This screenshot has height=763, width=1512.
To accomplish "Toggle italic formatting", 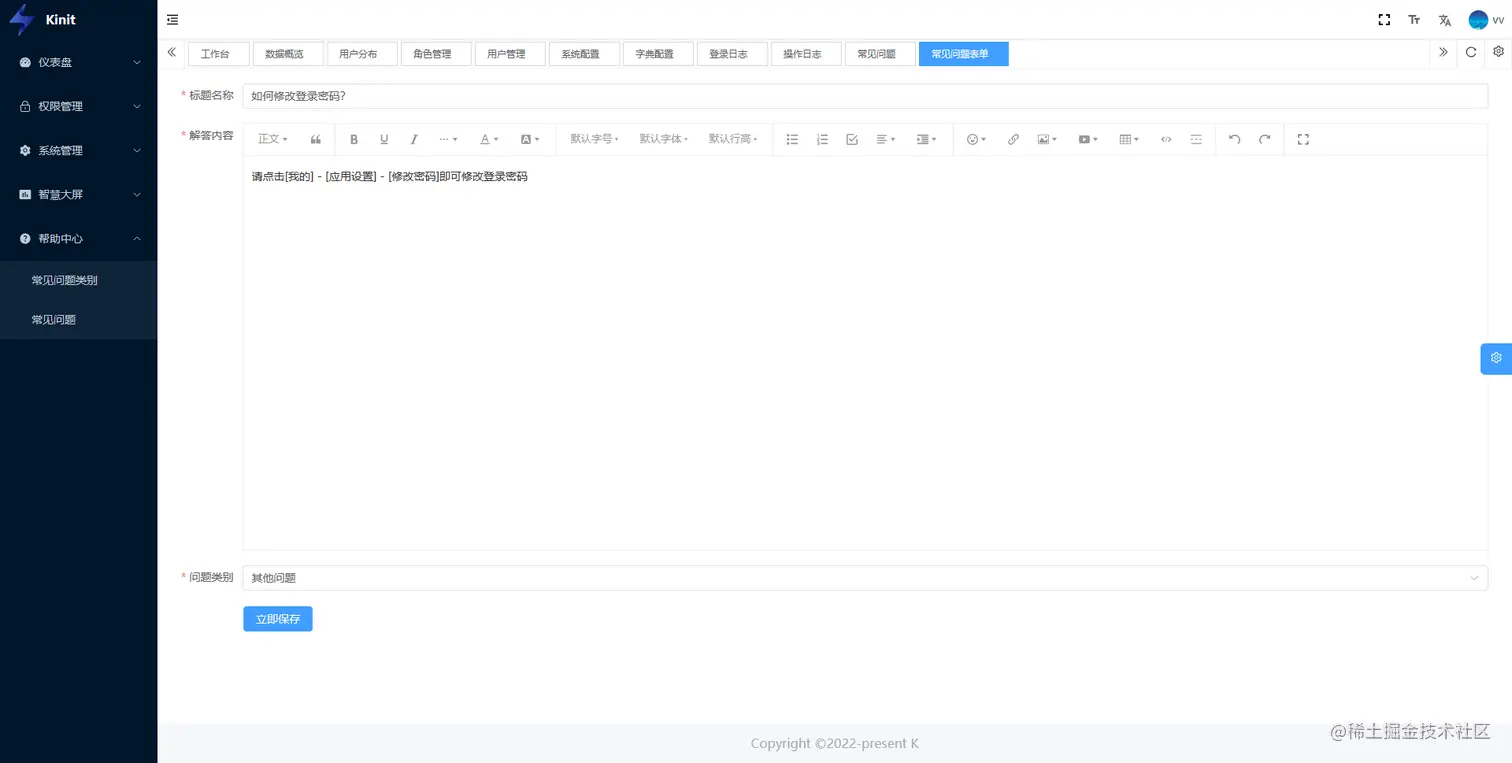I will (x=414, y=139).
